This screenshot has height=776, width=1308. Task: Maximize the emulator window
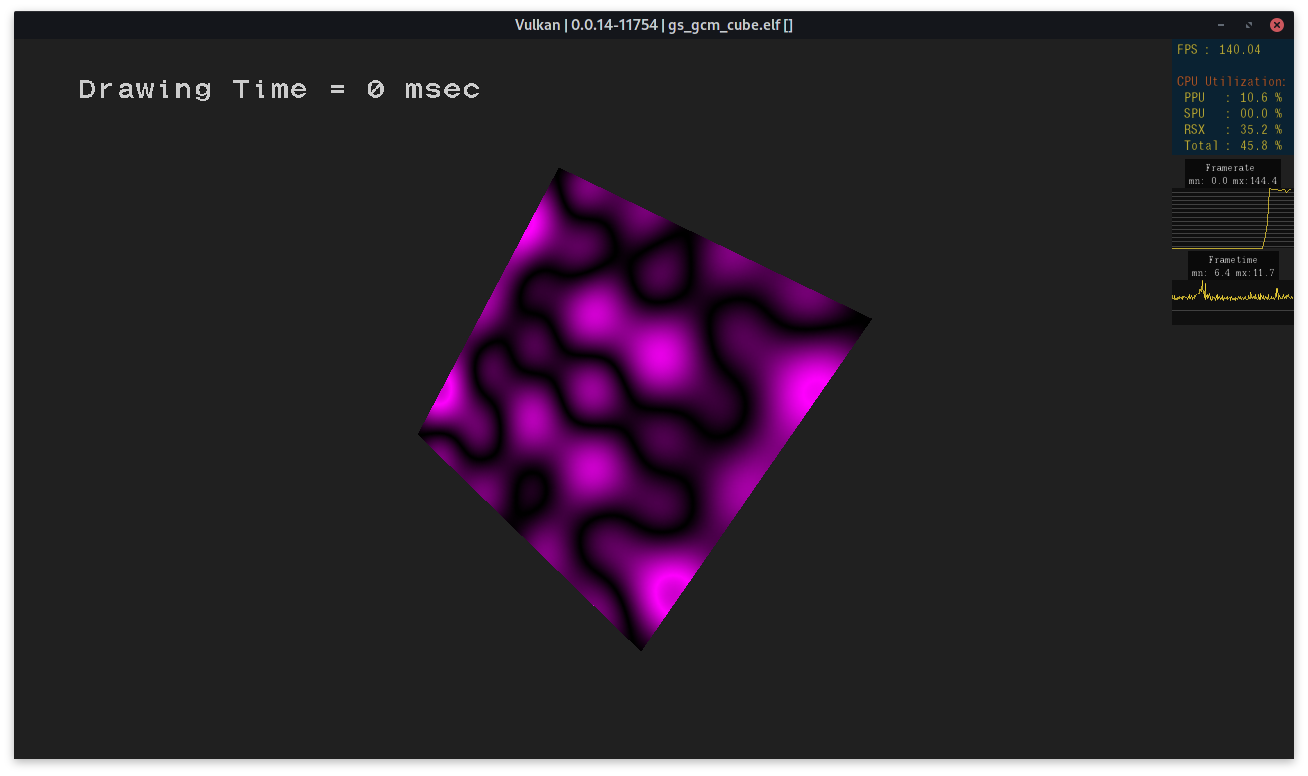1248,25
